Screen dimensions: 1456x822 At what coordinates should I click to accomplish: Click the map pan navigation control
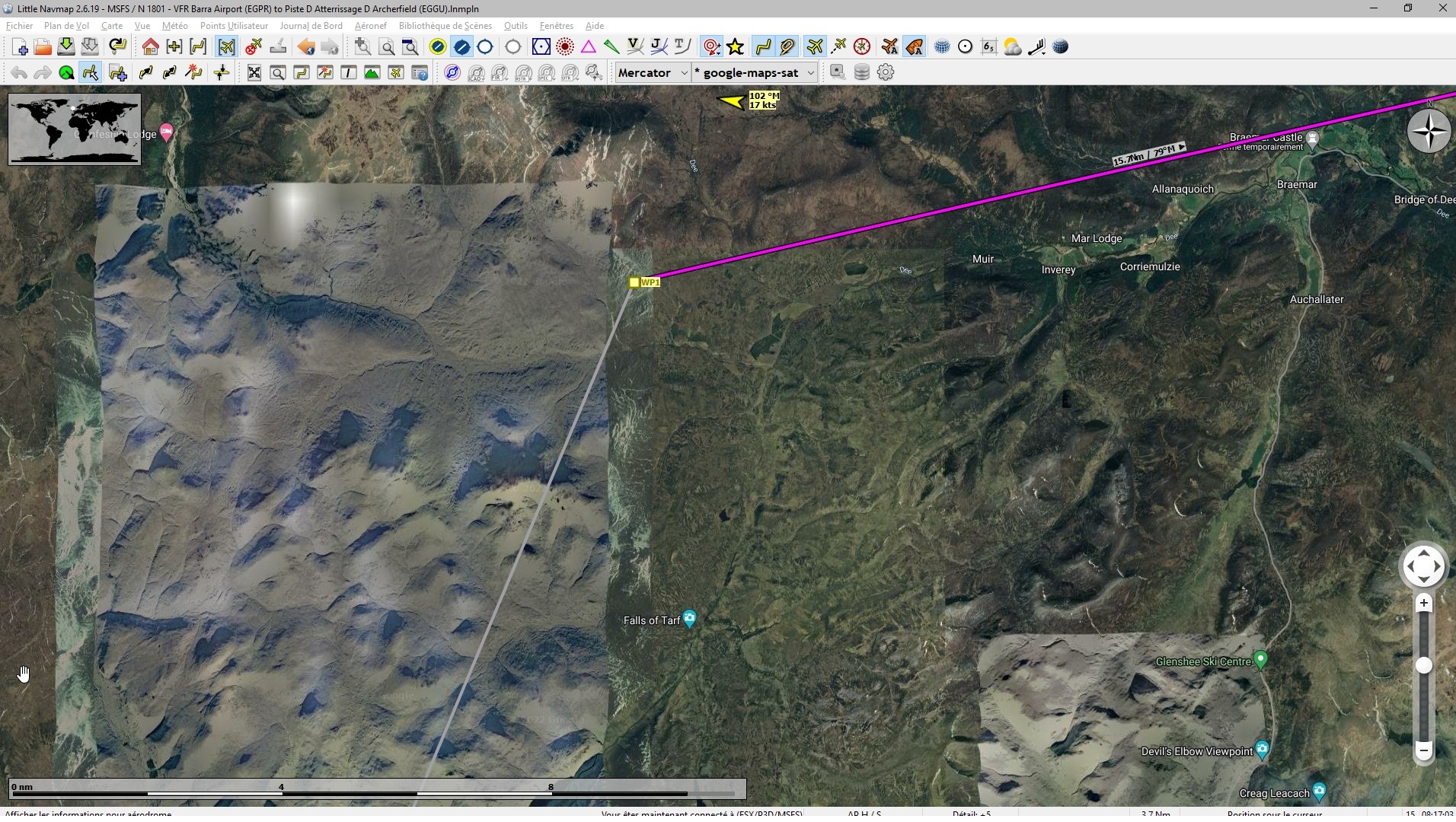tap(1423, 566)
